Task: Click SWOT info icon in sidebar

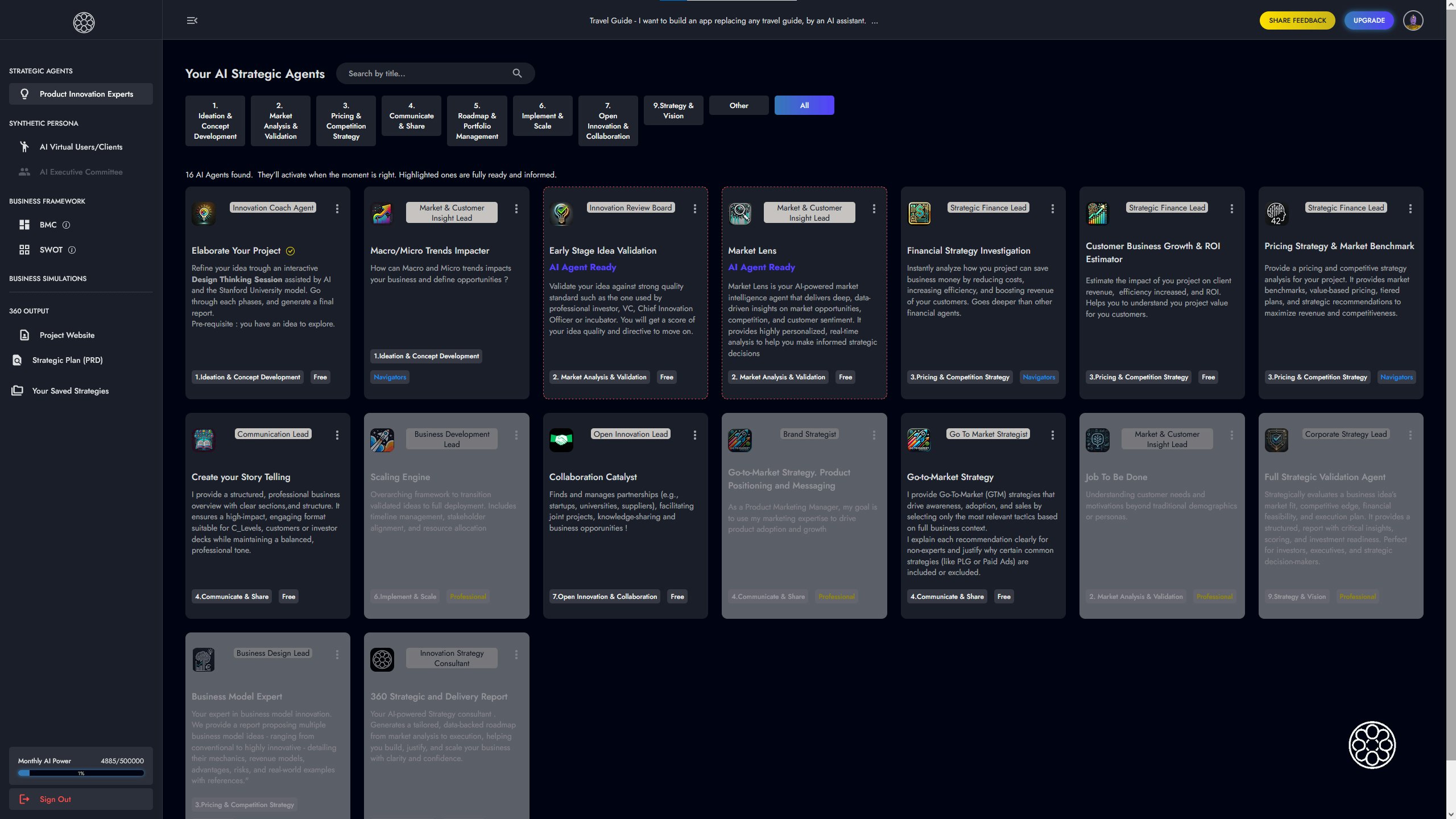Action: point(72,250)
